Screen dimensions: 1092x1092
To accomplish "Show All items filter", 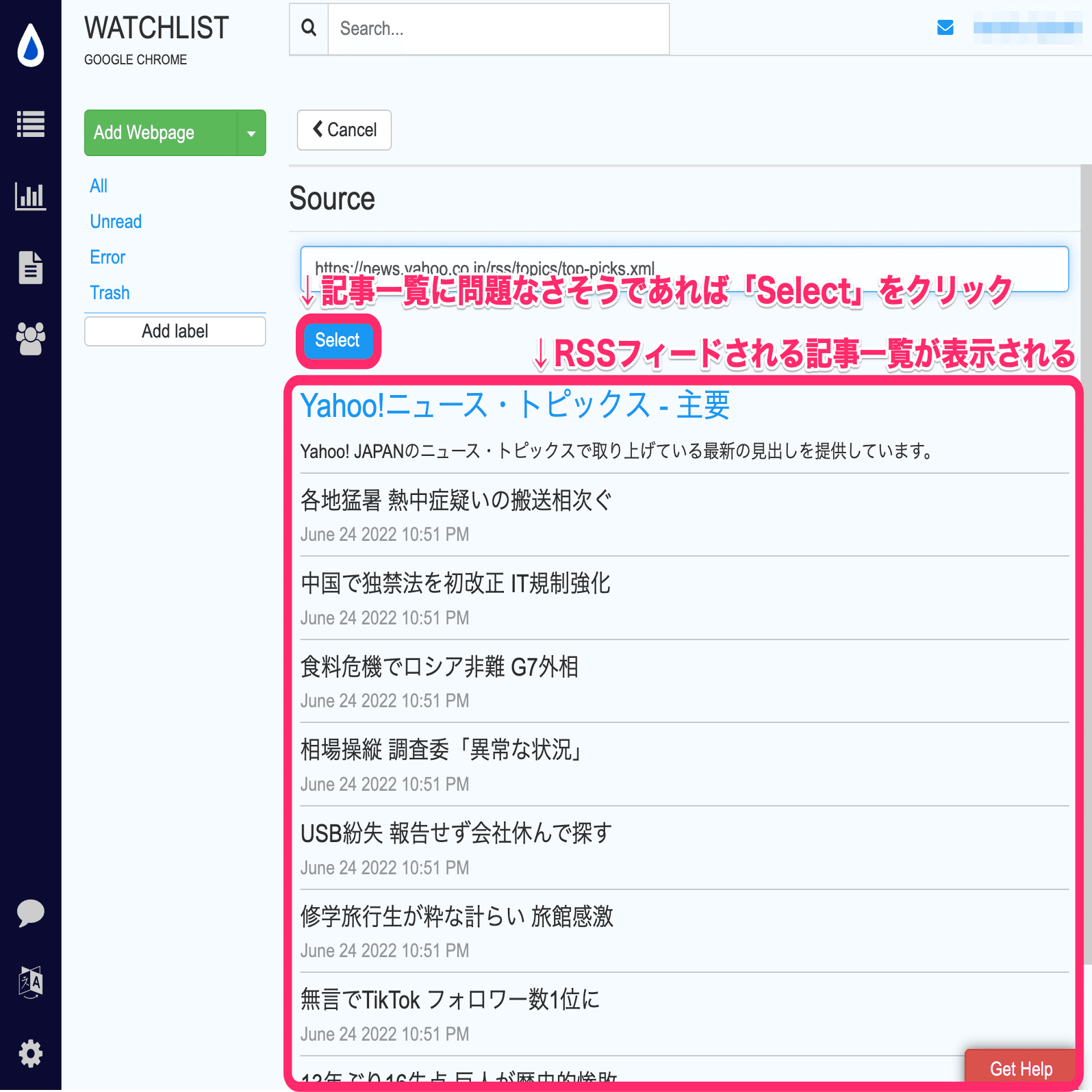I will coord(99,186).
